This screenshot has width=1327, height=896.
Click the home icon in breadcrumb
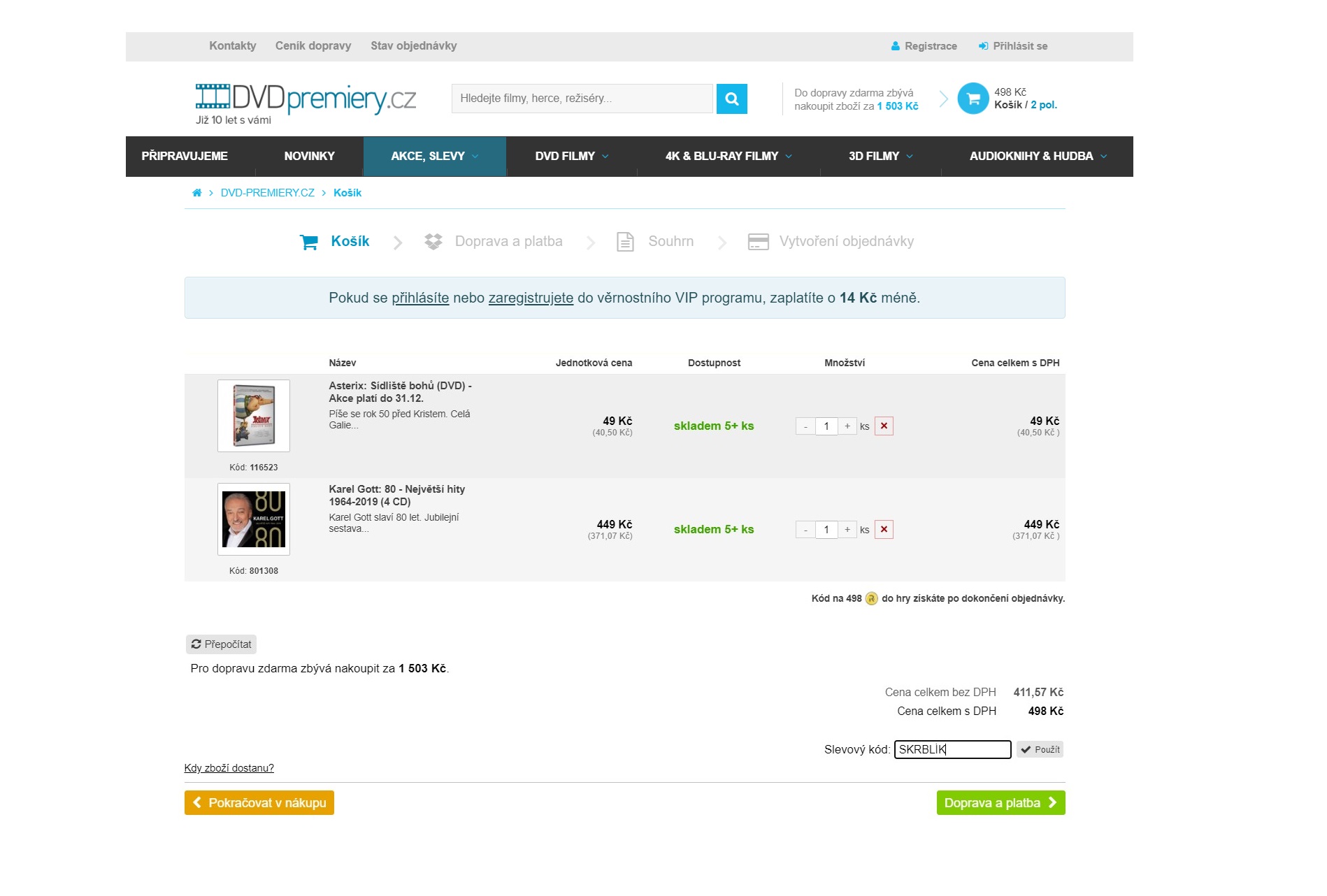(x=196, y=193)
